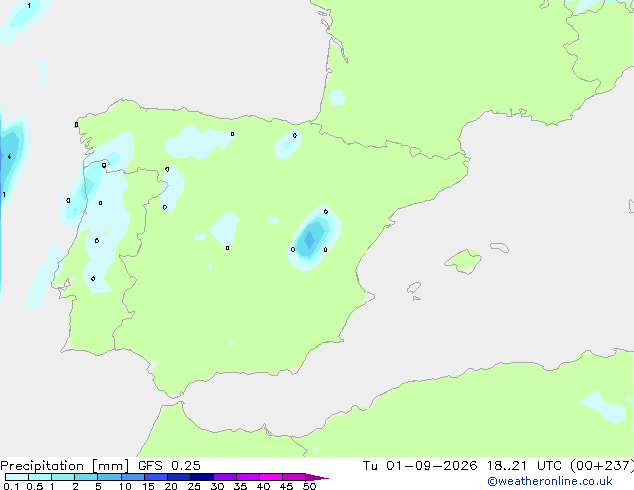
Task: Select the 0.1–0.5 mm legend swatch
Action: coord(17,477)
